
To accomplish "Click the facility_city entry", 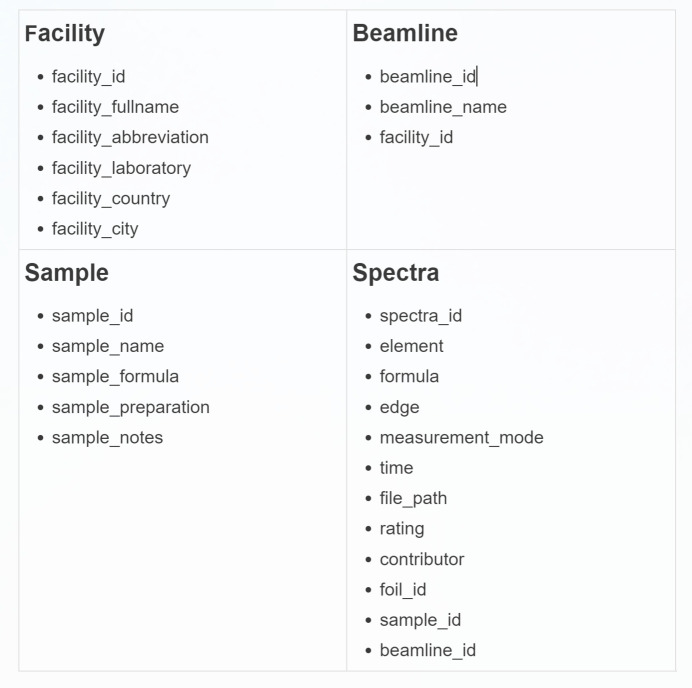I will pyautogui.click(x=95, y=229).
